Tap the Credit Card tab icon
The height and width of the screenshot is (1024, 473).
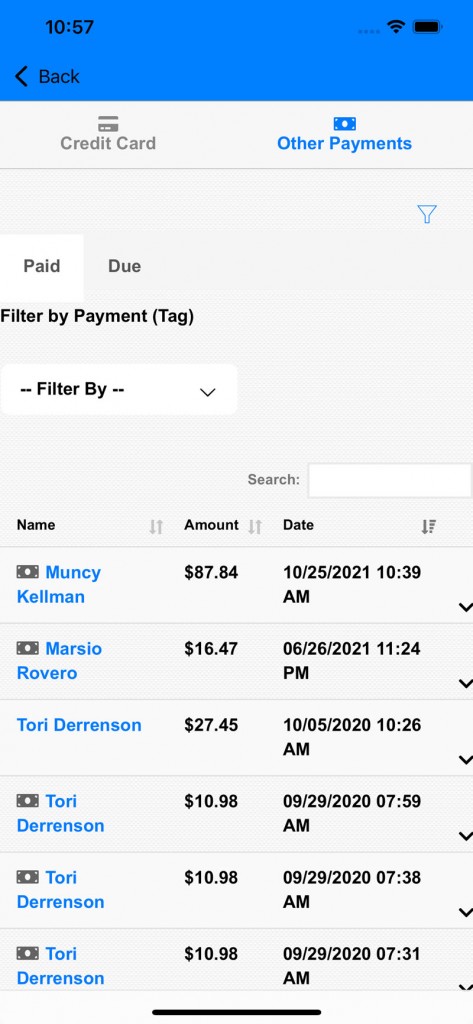click(x=108, y=123)
